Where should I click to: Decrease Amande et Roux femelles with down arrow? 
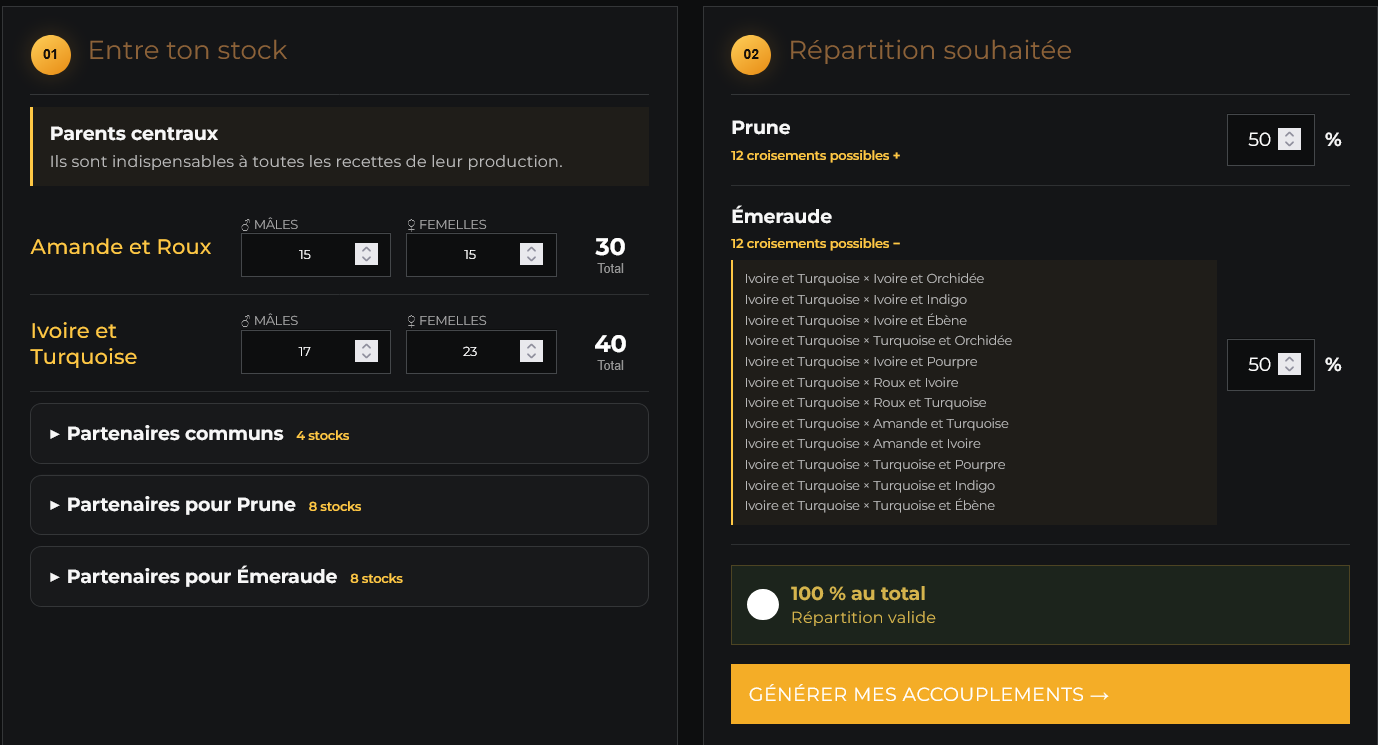coord(531,260)
